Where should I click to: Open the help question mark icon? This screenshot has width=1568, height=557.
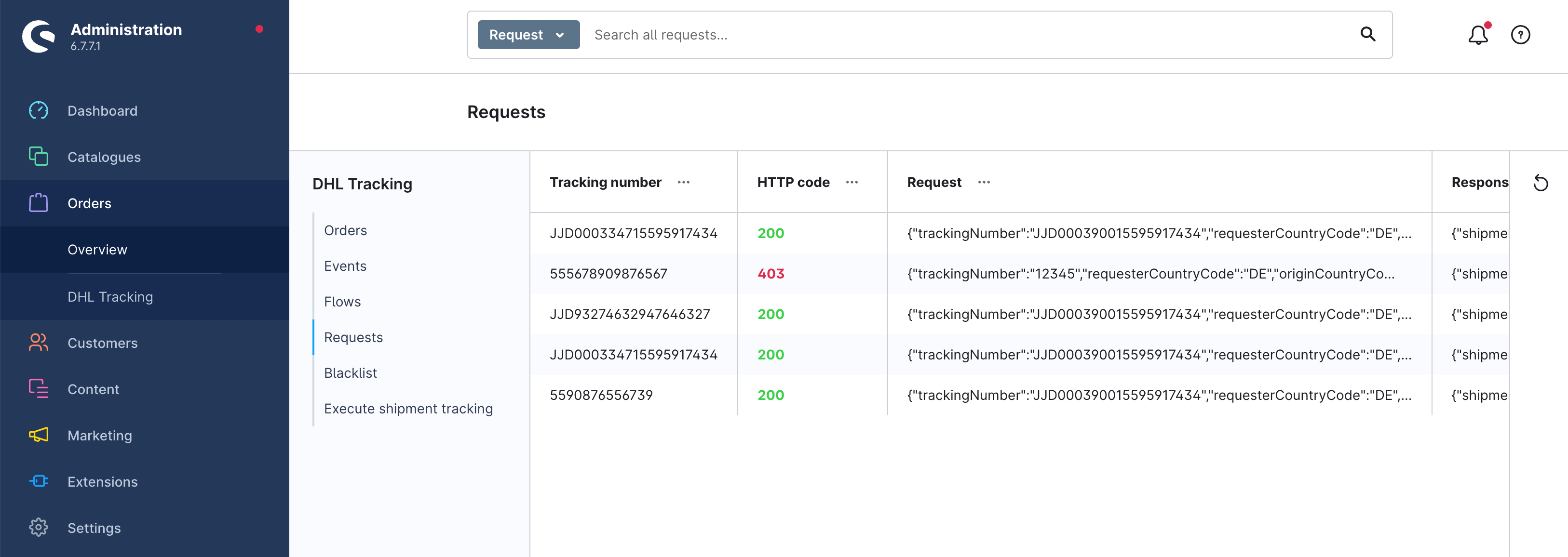click(x=1521, y=35)
